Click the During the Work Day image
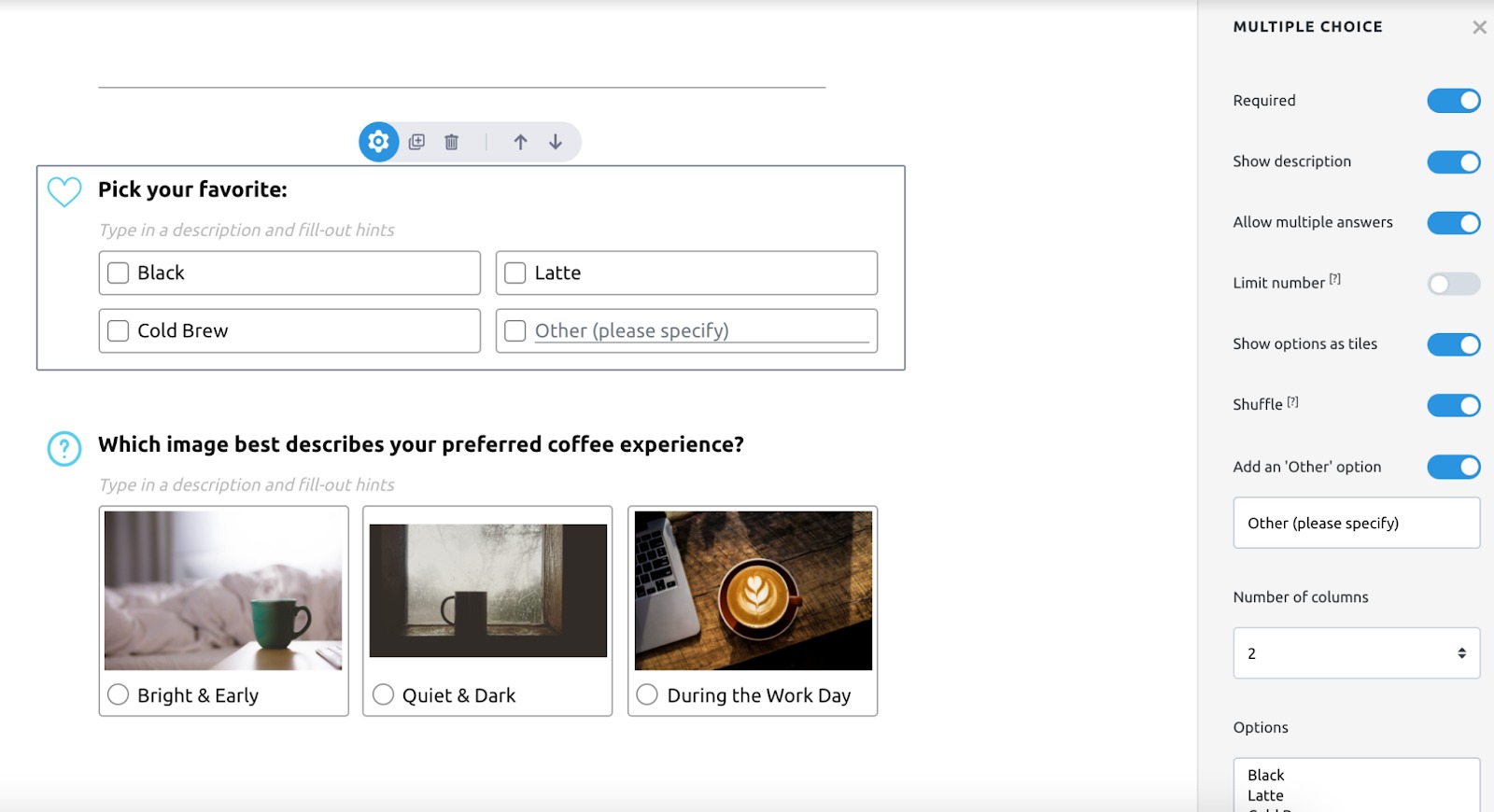 [x=753, y=590]
